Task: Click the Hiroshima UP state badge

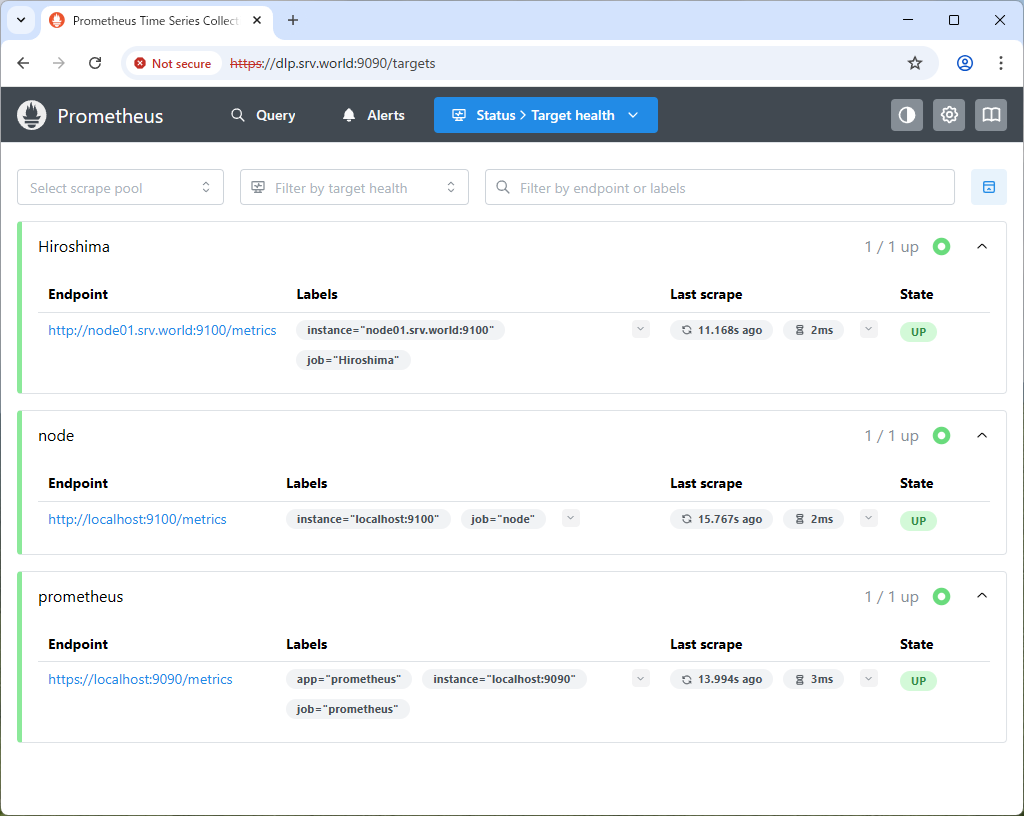Action: [x=918, y=332]
